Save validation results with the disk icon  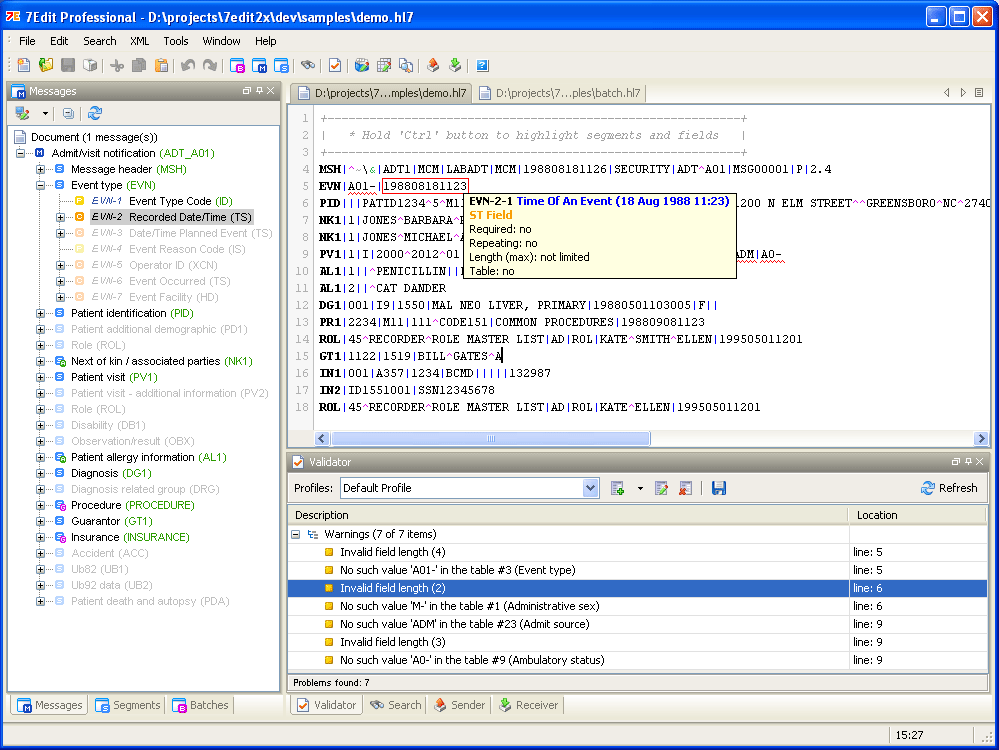(718, 488)
